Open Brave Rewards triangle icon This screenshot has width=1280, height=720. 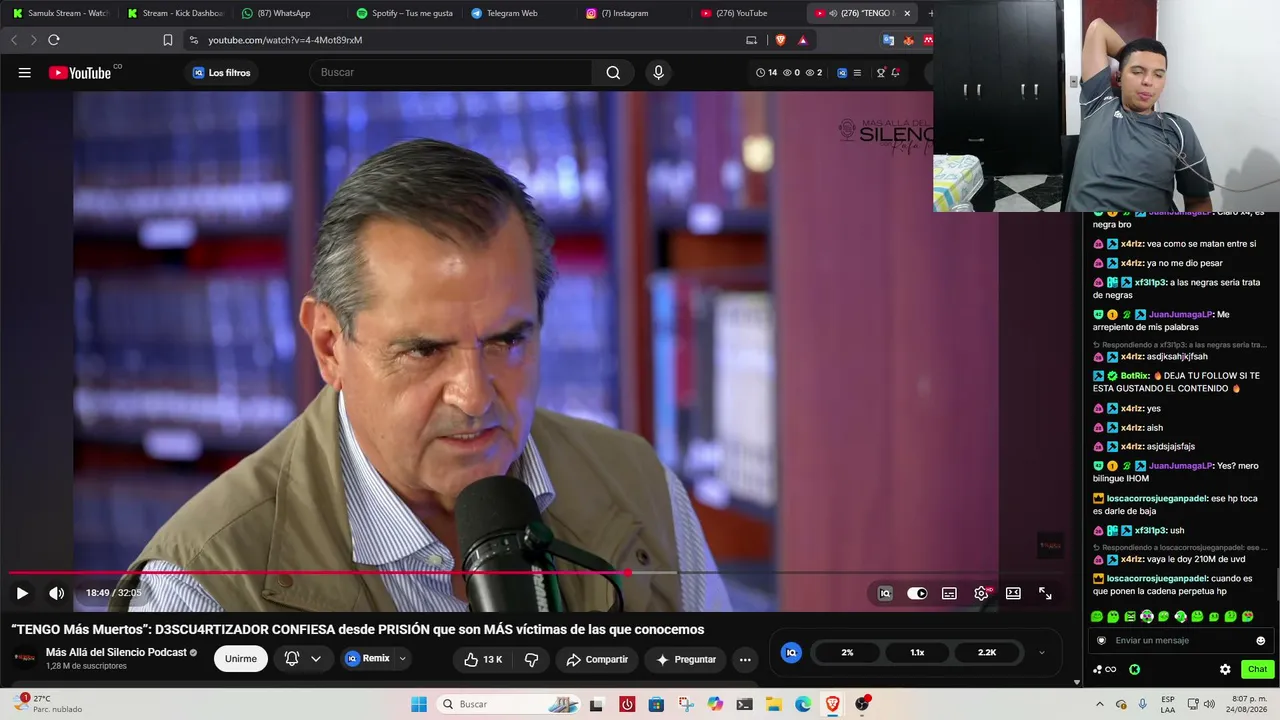pyautogui.click(x=802, y=40)
